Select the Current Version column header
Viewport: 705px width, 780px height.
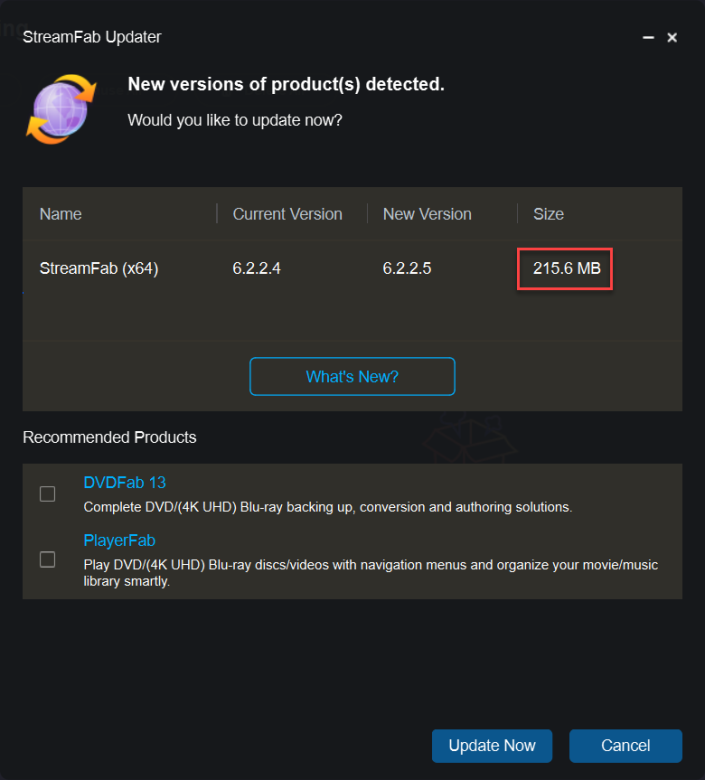[x=288, y=214]
